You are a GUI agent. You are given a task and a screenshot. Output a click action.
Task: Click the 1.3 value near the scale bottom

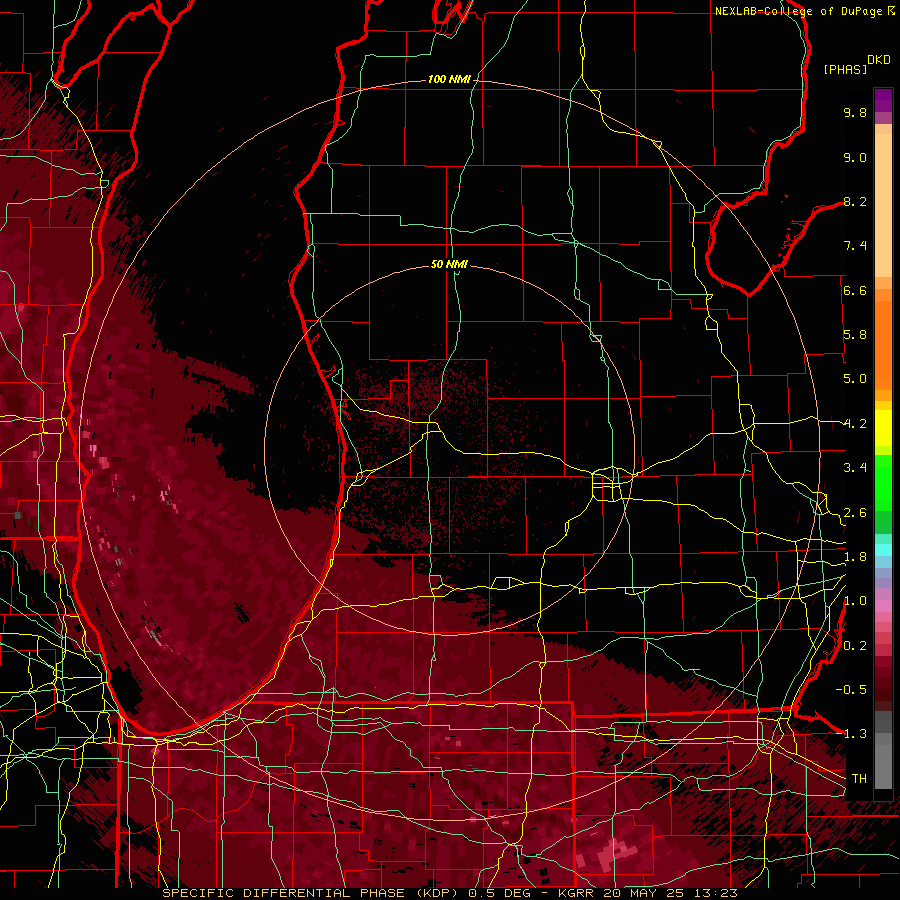pyautogui.click(x=855, y=734)
